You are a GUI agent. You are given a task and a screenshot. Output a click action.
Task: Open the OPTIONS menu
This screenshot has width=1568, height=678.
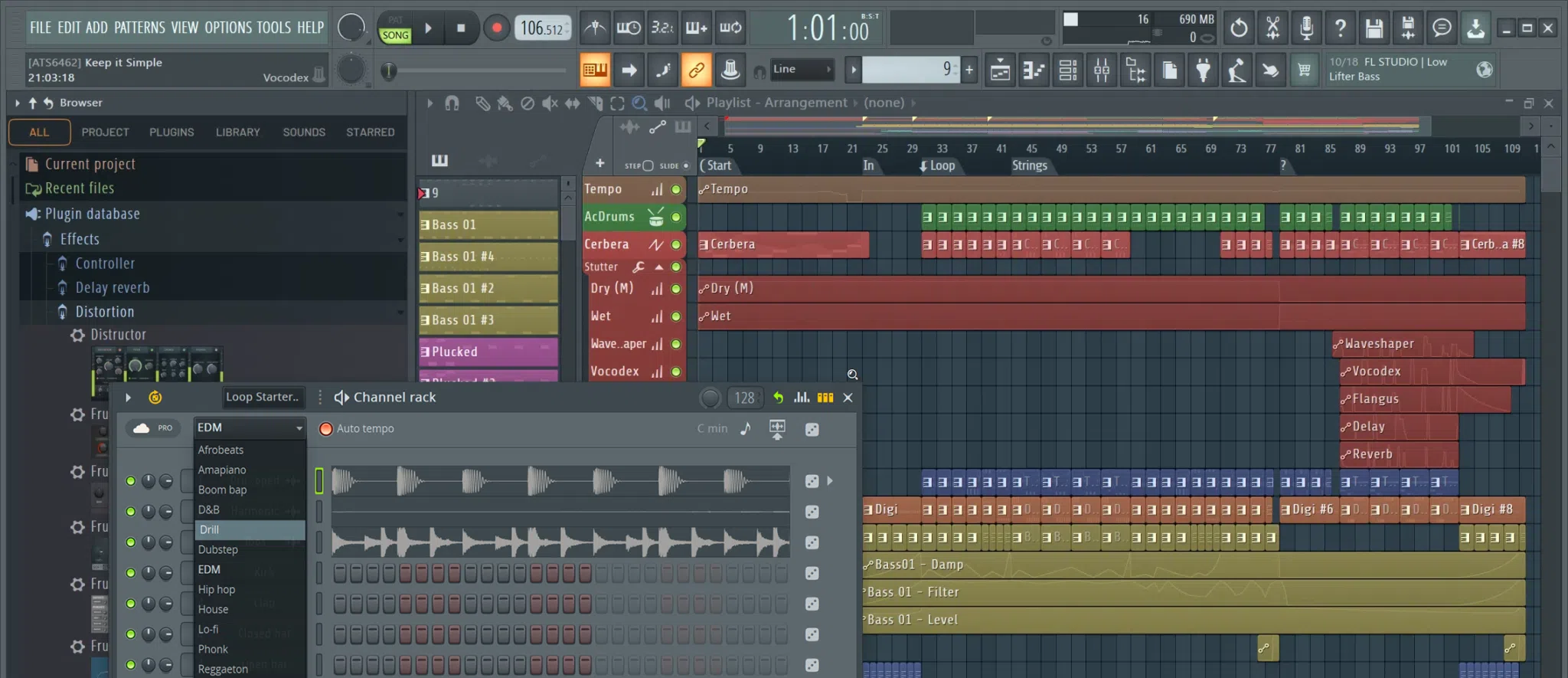(x=228, y=28)
